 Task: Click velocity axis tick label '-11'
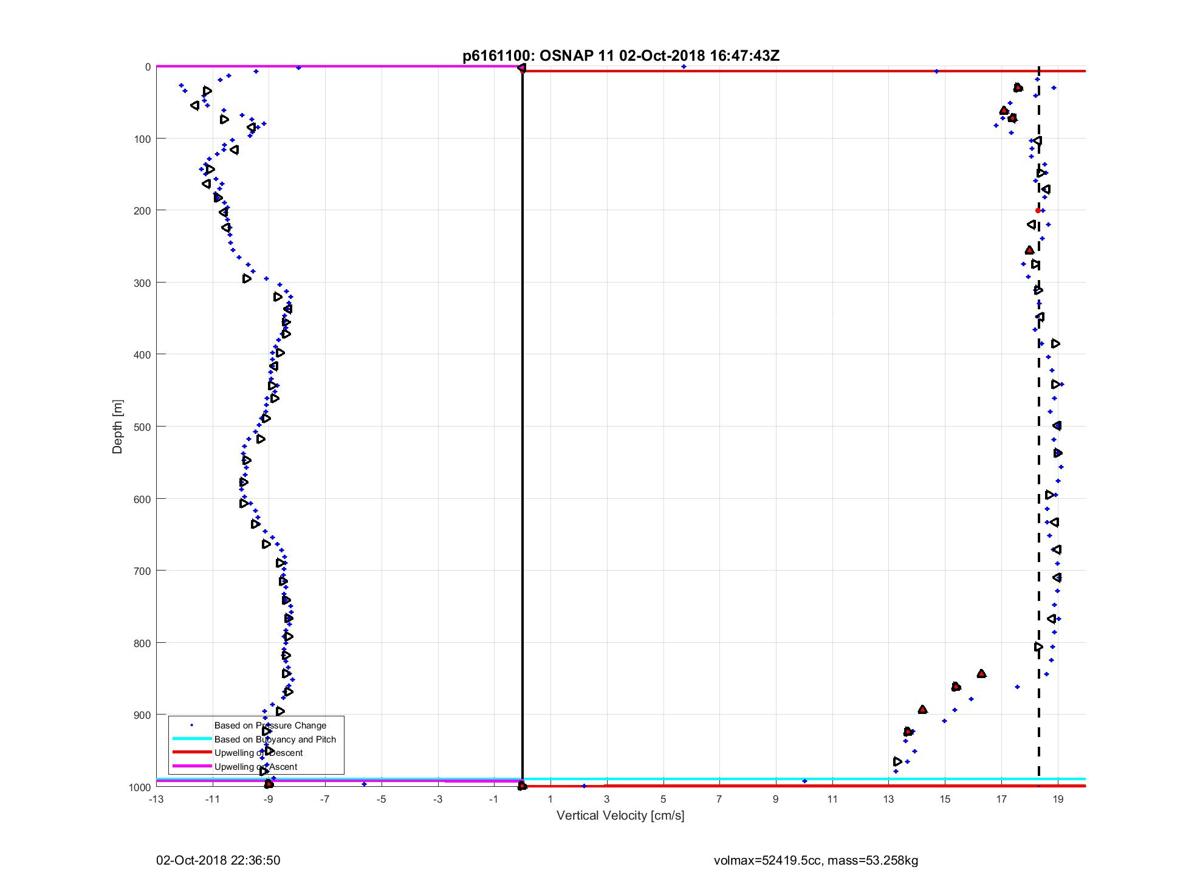212,799
